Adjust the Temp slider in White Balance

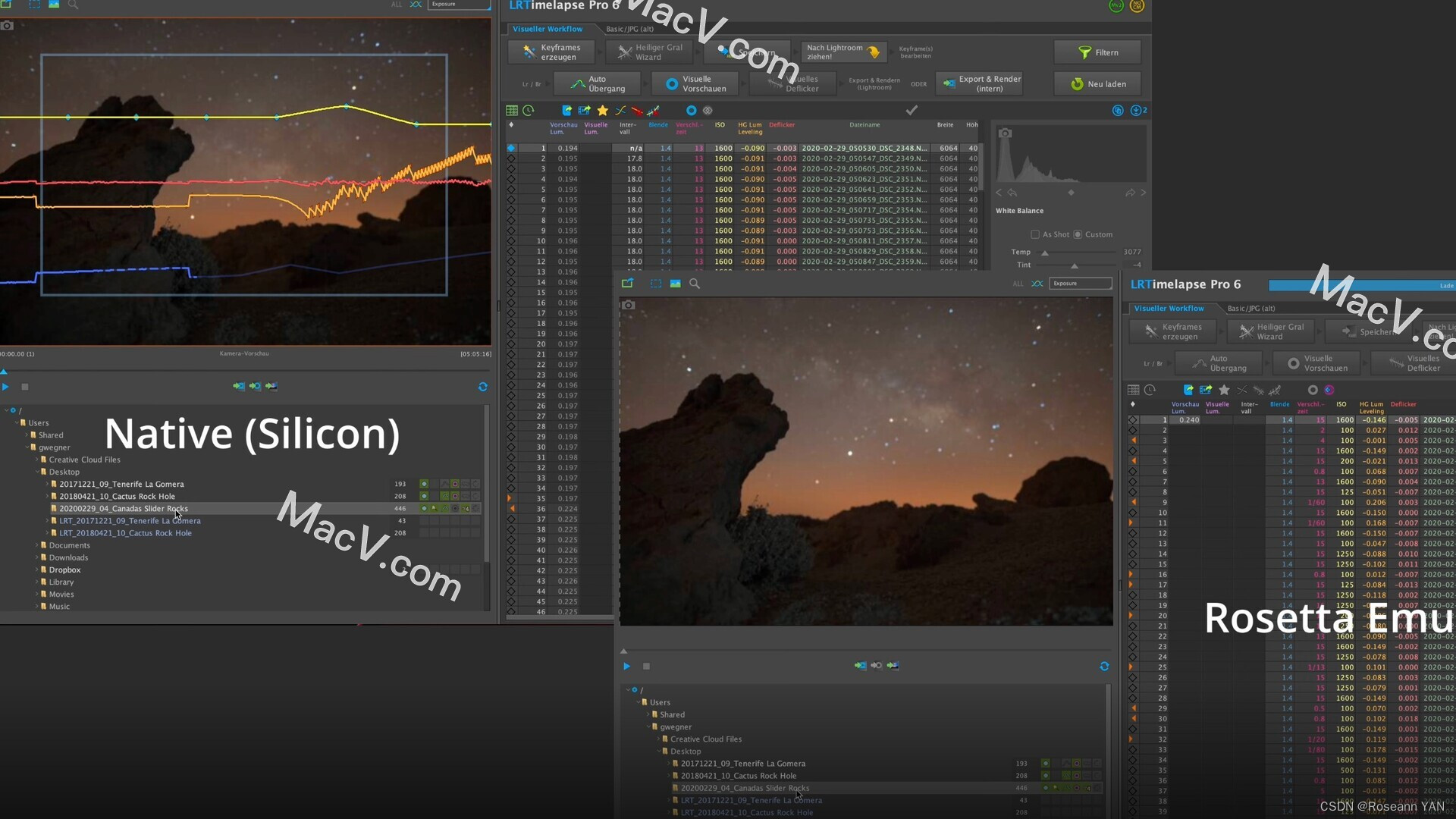click(1044, 253)
